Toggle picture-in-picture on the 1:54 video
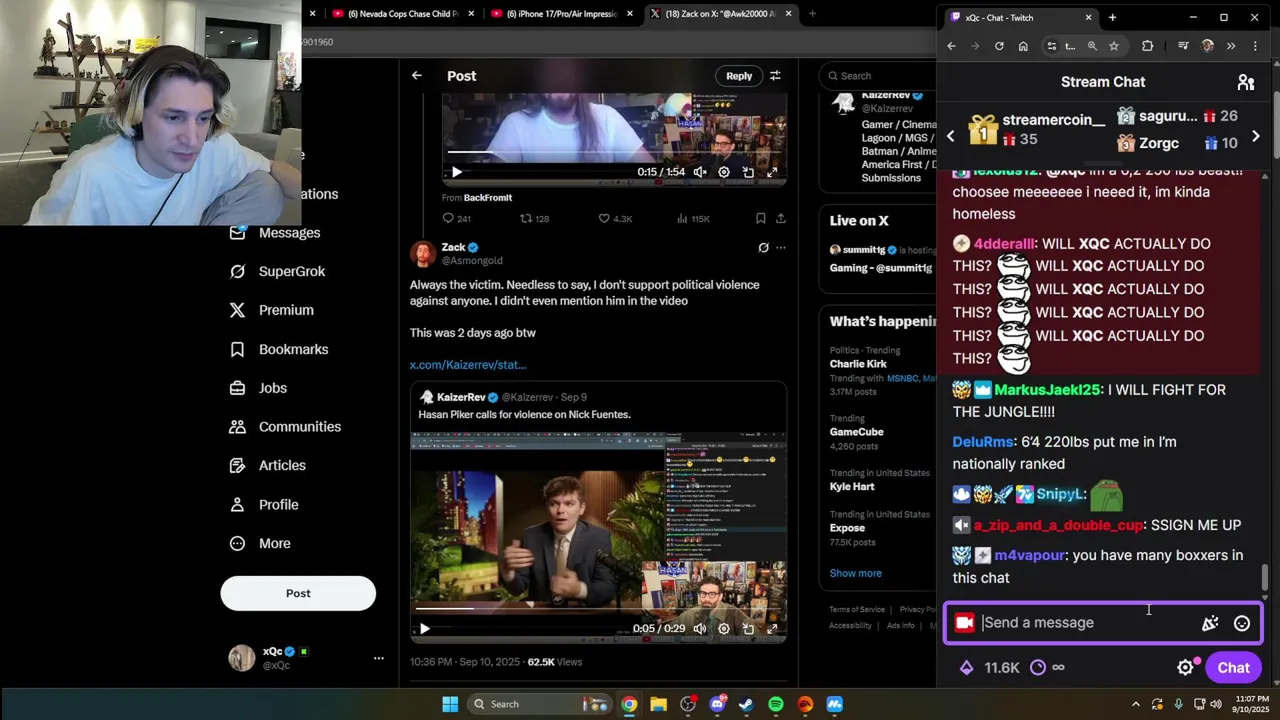This screenshot has height=720, width=1280. (x=748, y=172)
